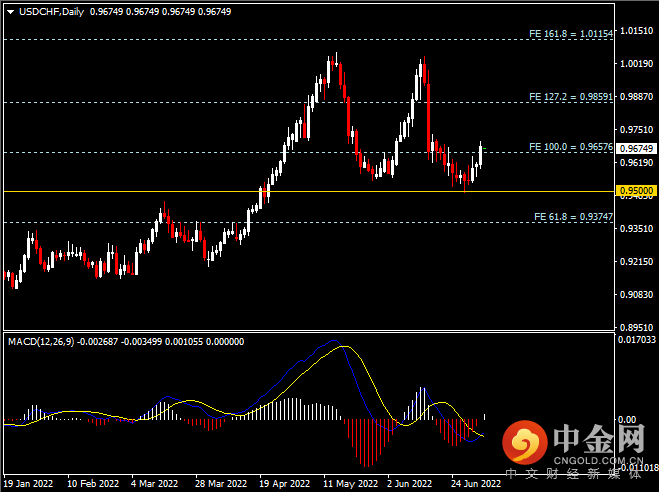
Task: Click the 1.00190 price axis value
Action: click(636, 63)
